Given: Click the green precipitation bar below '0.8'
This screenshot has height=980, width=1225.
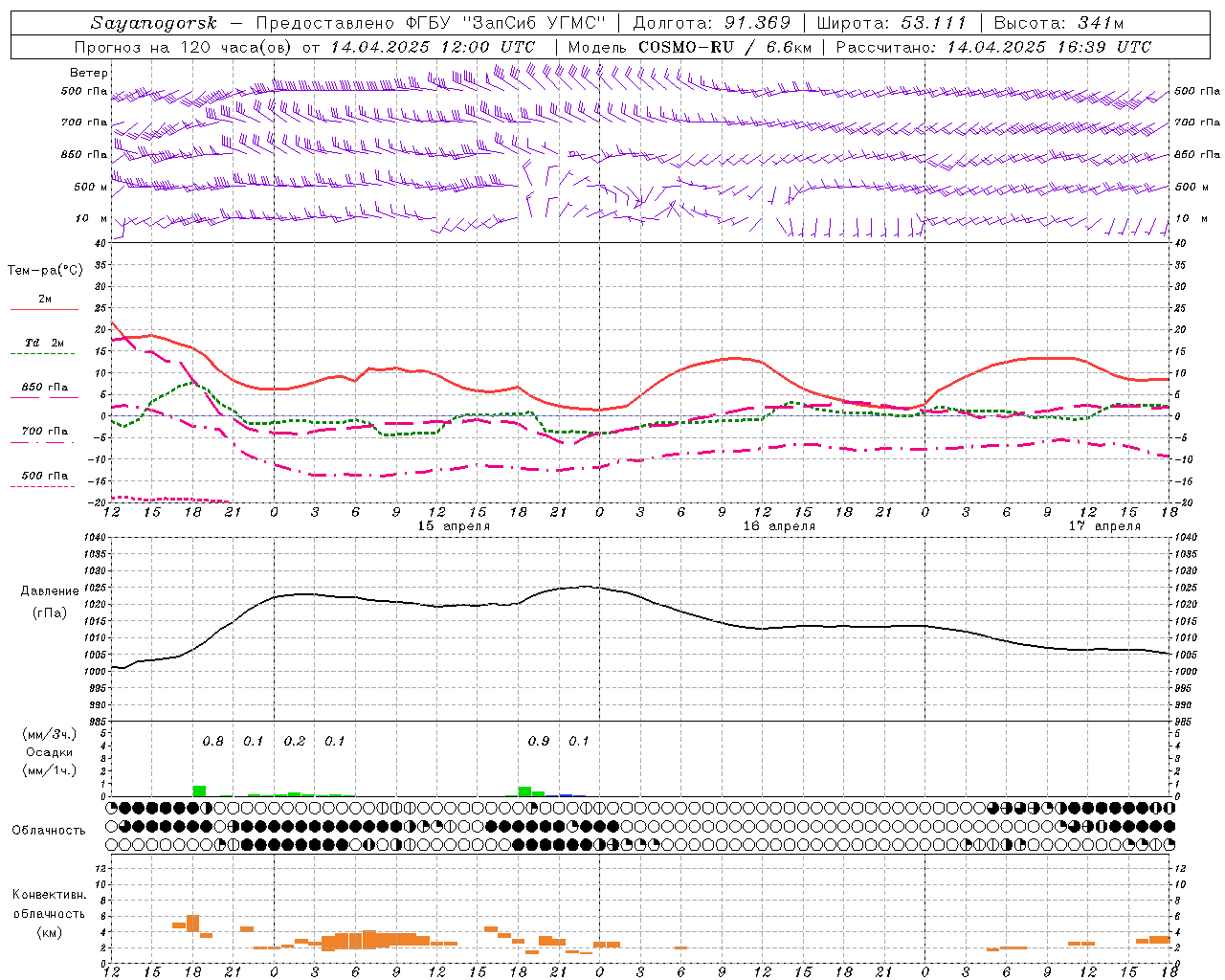Looking at the screenshot, I should click(x=199, y=791).
